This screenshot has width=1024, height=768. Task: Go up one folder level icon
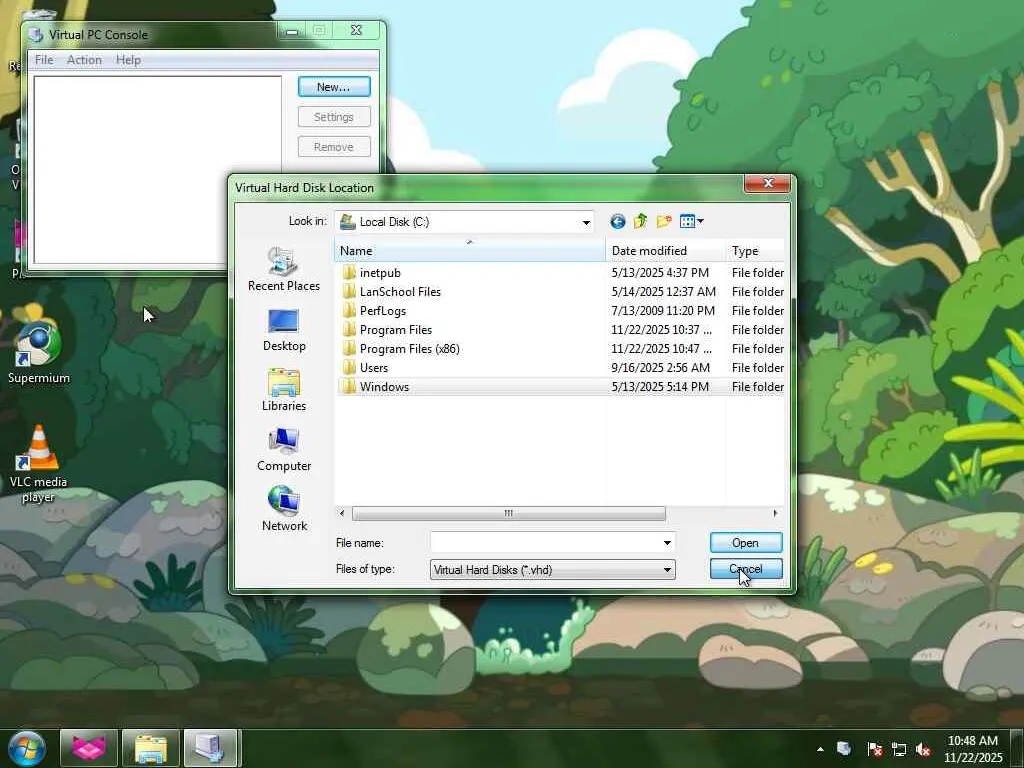point(641,221)
